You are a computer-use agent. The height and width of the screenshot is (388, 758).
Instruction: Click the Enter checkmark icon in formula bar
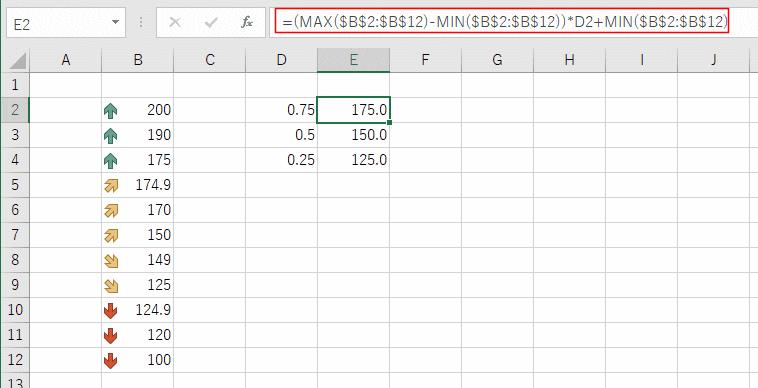click(211, 23)
